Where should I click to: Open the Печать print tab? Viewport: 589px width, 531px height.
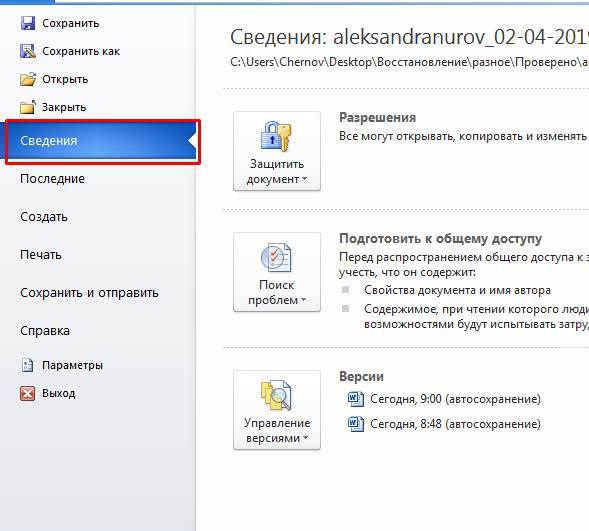(41, 255)
